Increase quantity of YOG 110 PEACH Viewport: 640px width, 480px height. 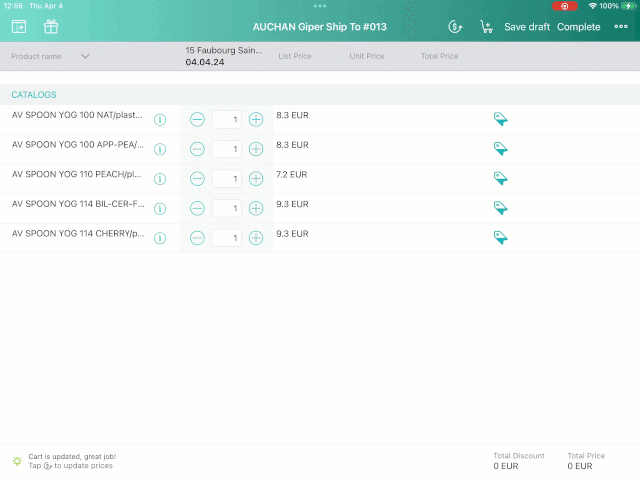(x=256, y=179)
